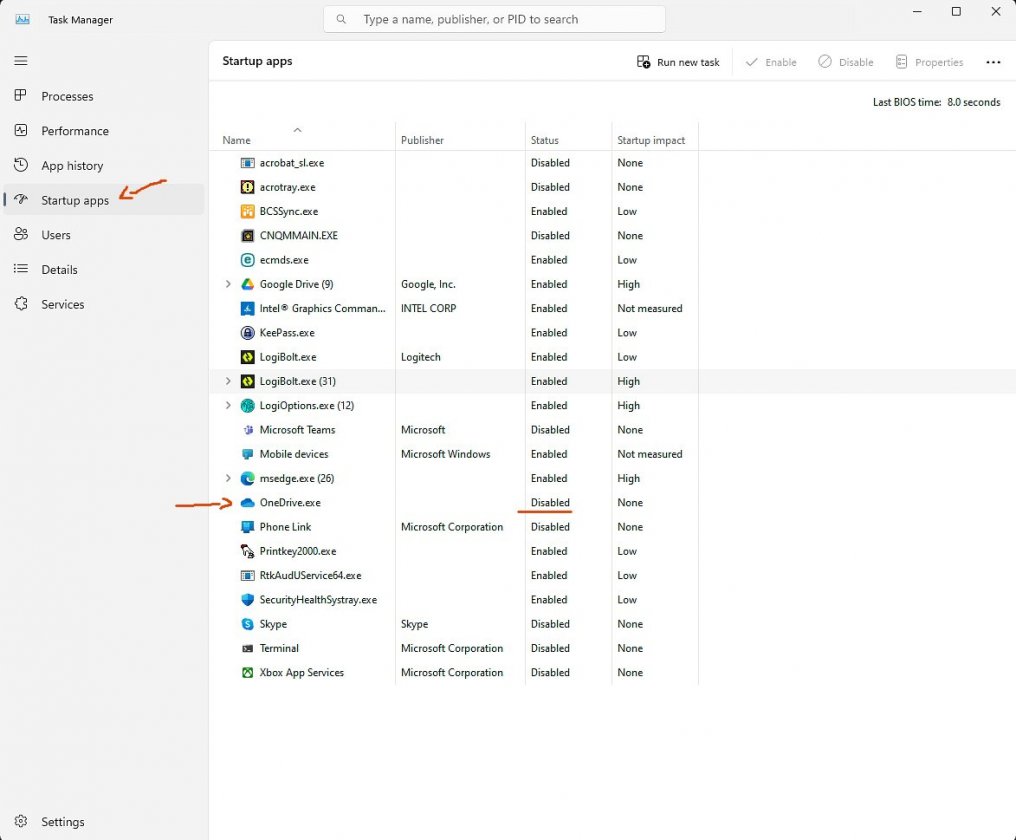Click the acrobat_sl.exe icon

click(248, 163)
